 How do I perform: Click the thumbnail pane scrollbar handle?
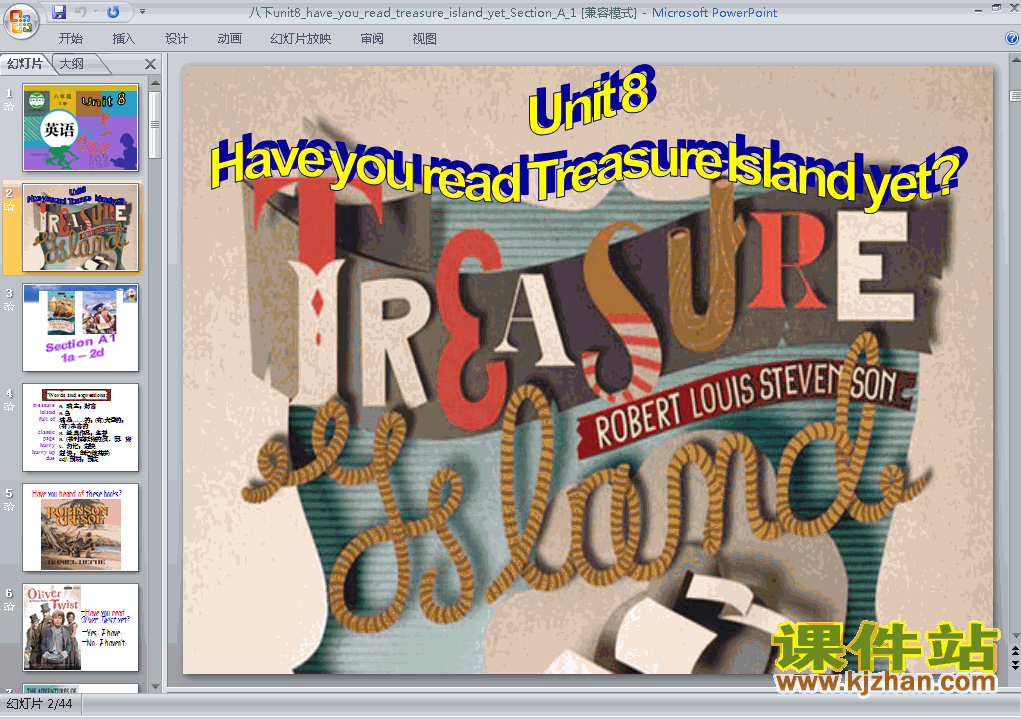[x=155, y=124]
